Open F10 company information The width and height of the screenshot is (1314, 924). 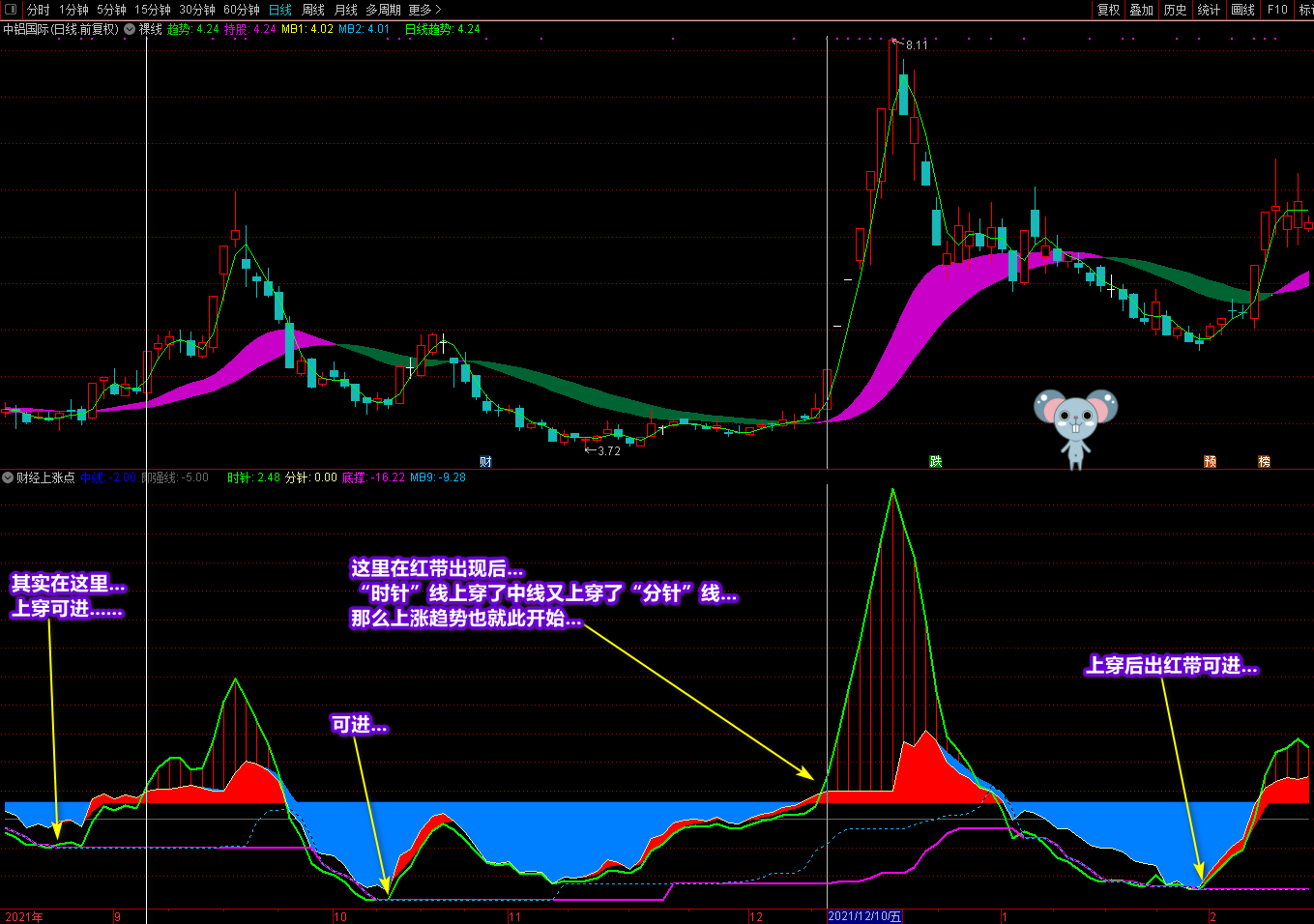[x=1277, y=10]
